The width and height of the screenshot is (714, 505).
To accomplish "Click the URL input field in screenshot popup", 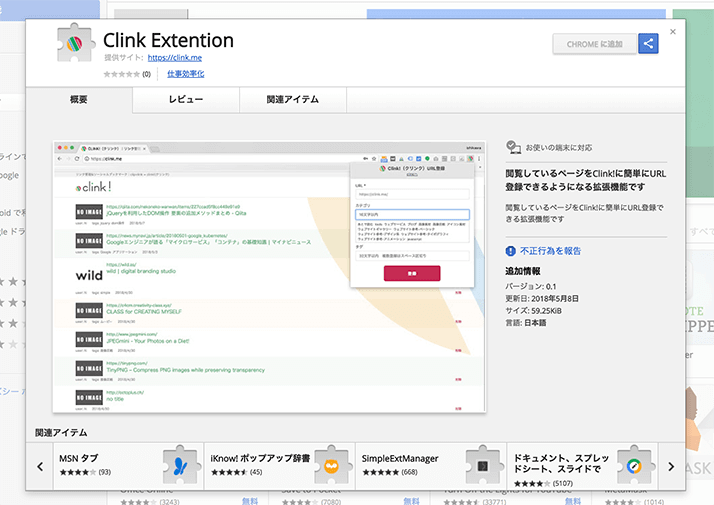I will pyautogui.click(x=412, y=194).
